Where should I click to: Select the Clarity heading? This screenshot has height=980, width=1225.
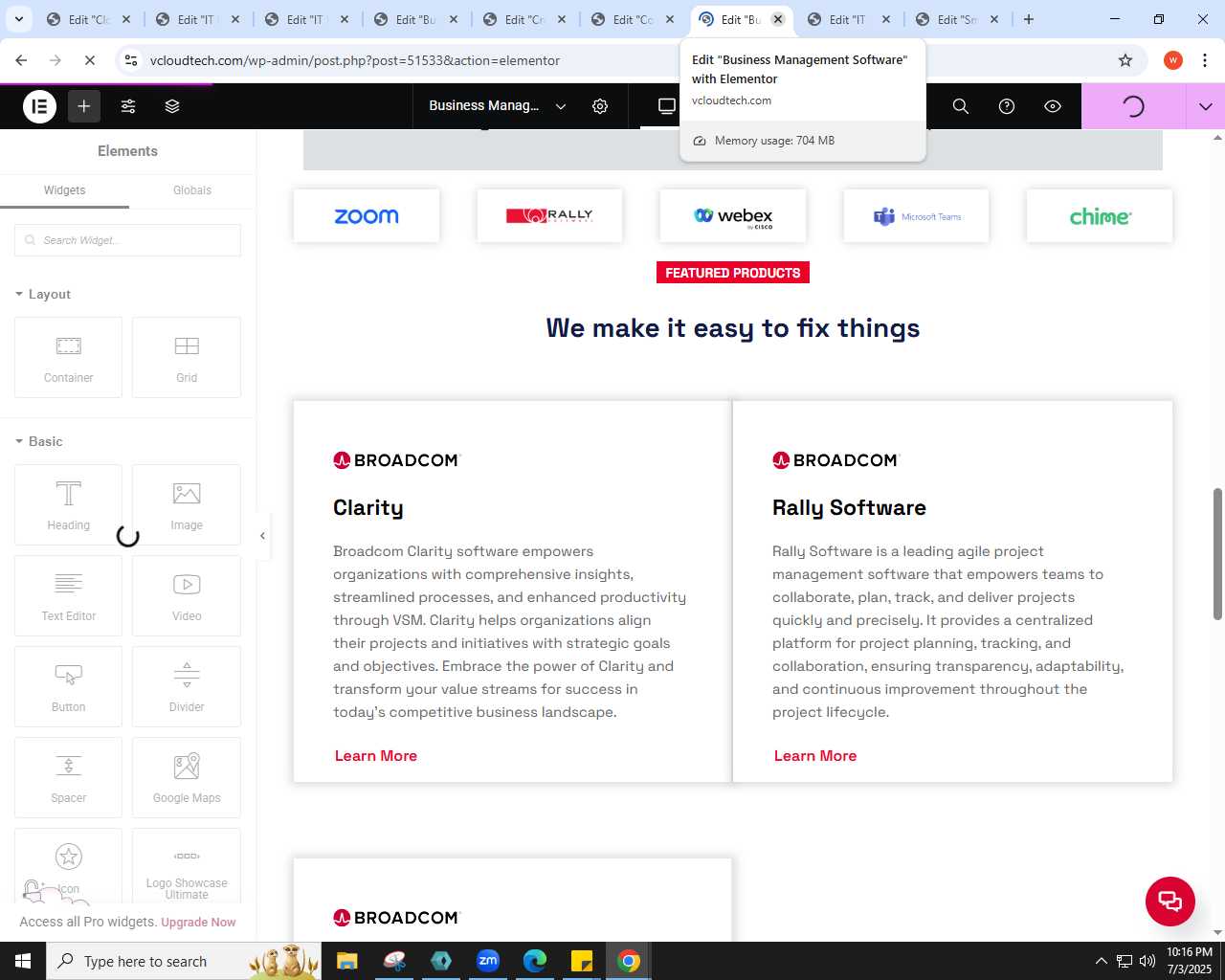pyautogui.click(x=368, y=508)
